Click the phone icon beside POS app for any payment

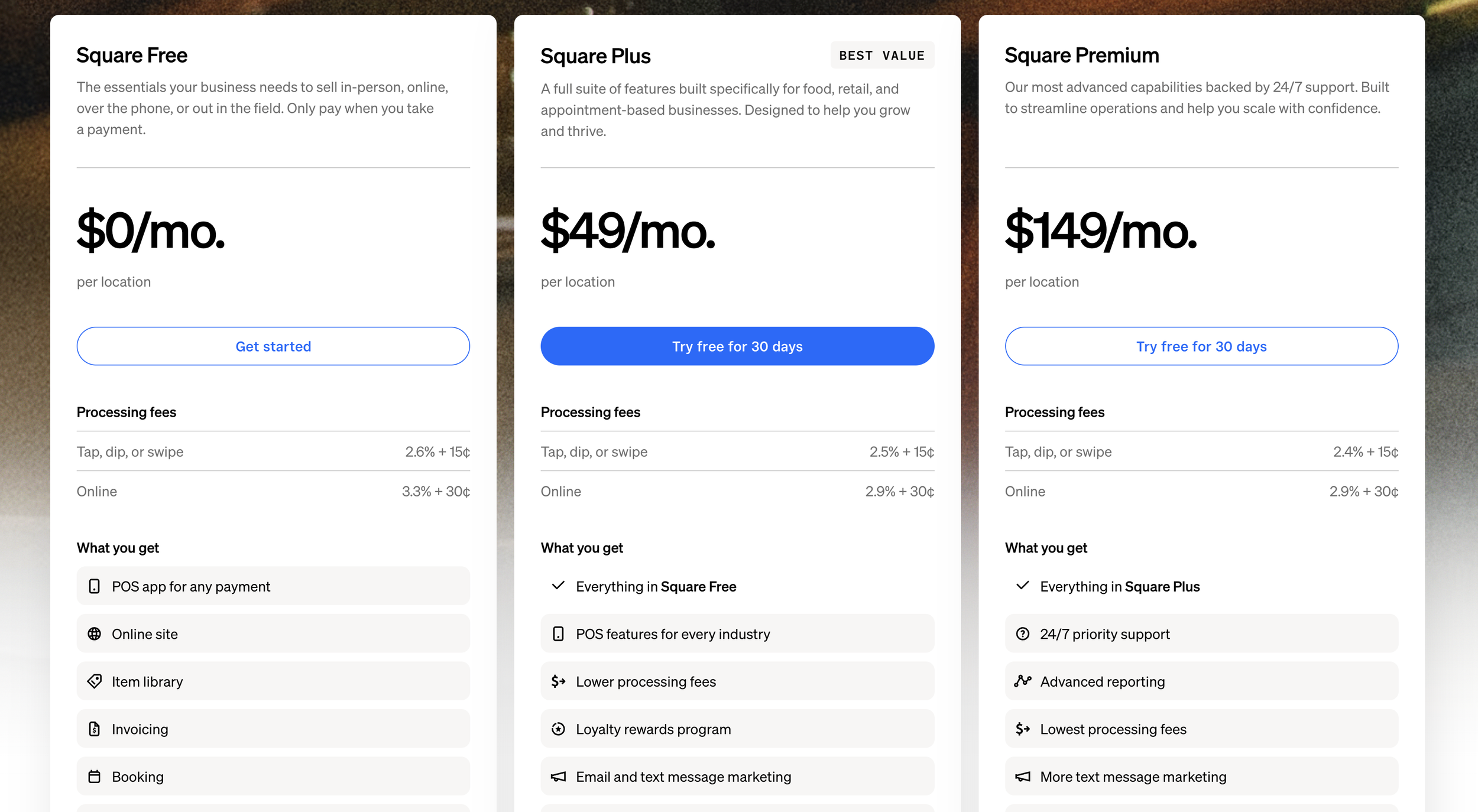[x=94, y=586]
